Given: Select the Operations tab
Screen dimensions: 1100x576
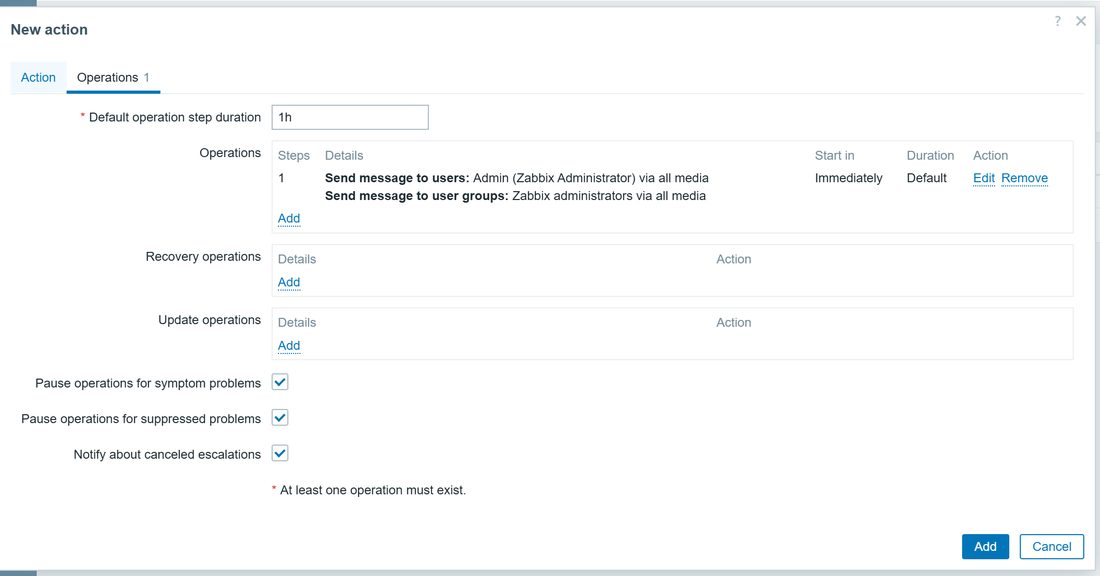Looking at the screenshot, I should pyautogui.click(x=113, y=77).
